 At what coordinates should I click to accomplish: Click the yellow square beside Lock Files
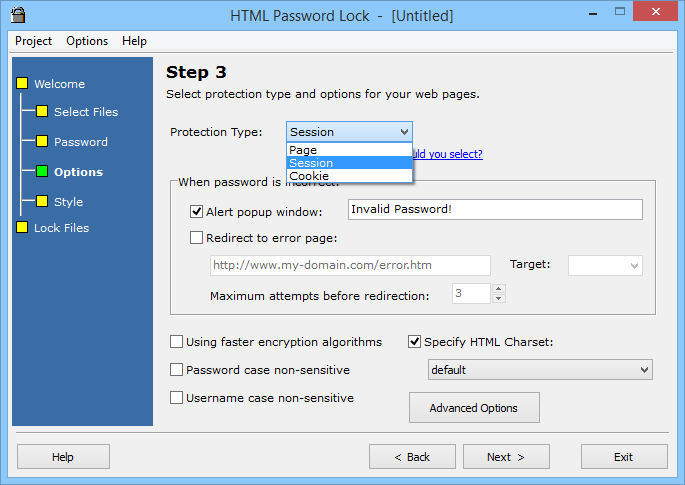point(22,227)
